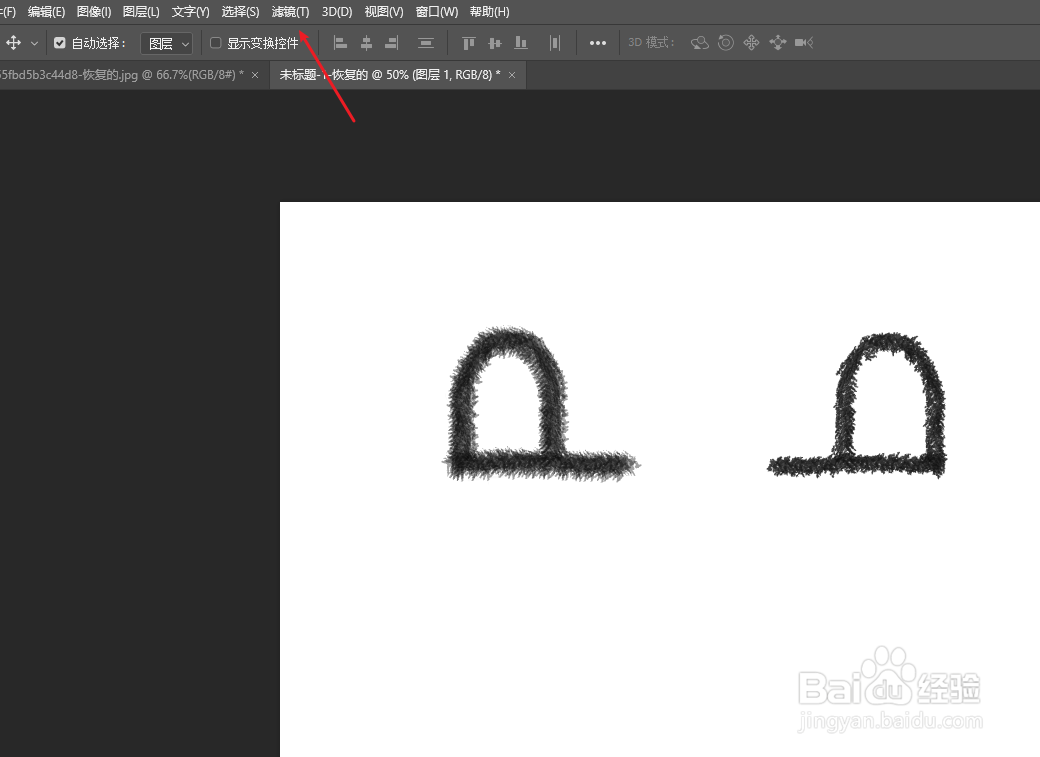Open the 图层 auto-select target dropdown
This screenshot has width=1040, height=757.
[167, 44]
